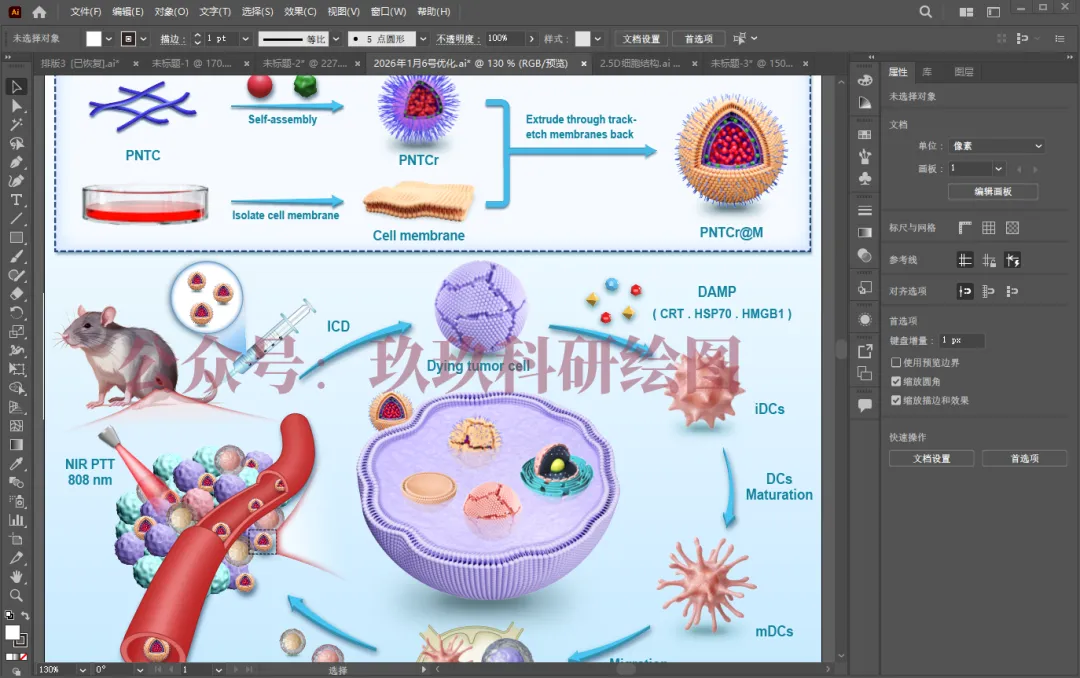Screen dimensions: 1080x678
Task: Click 文档设置 under 快速操作
Action: pyautogui.click(x=931, y=458)
